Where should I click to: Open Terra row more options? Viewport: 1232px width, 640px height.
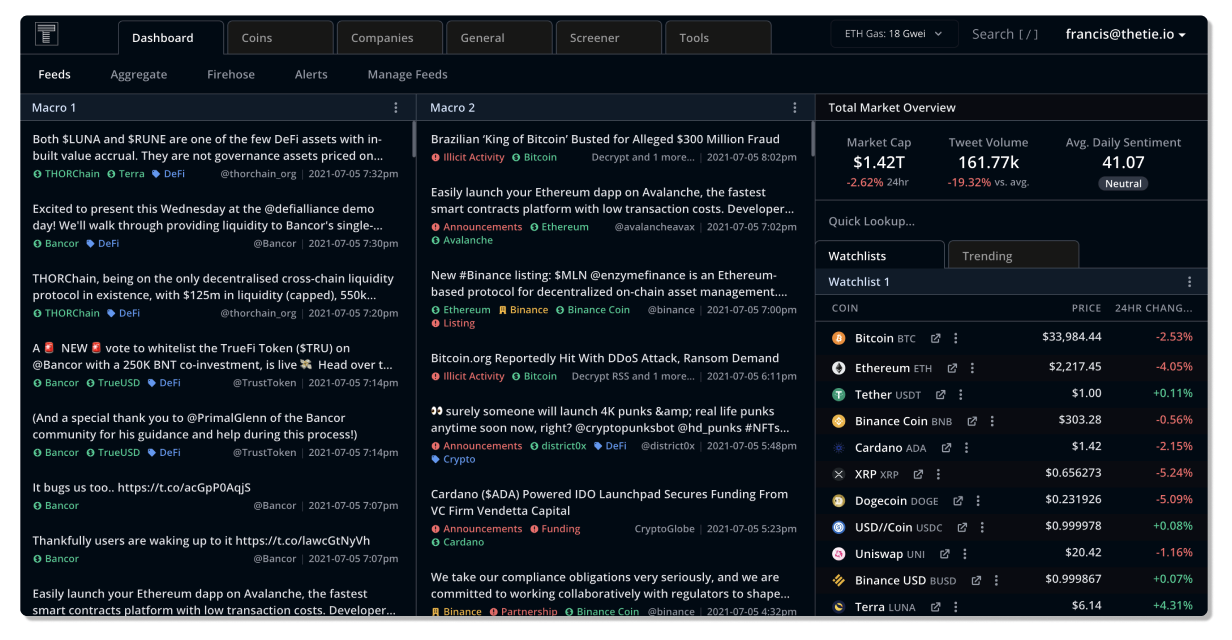coord(956,607)
